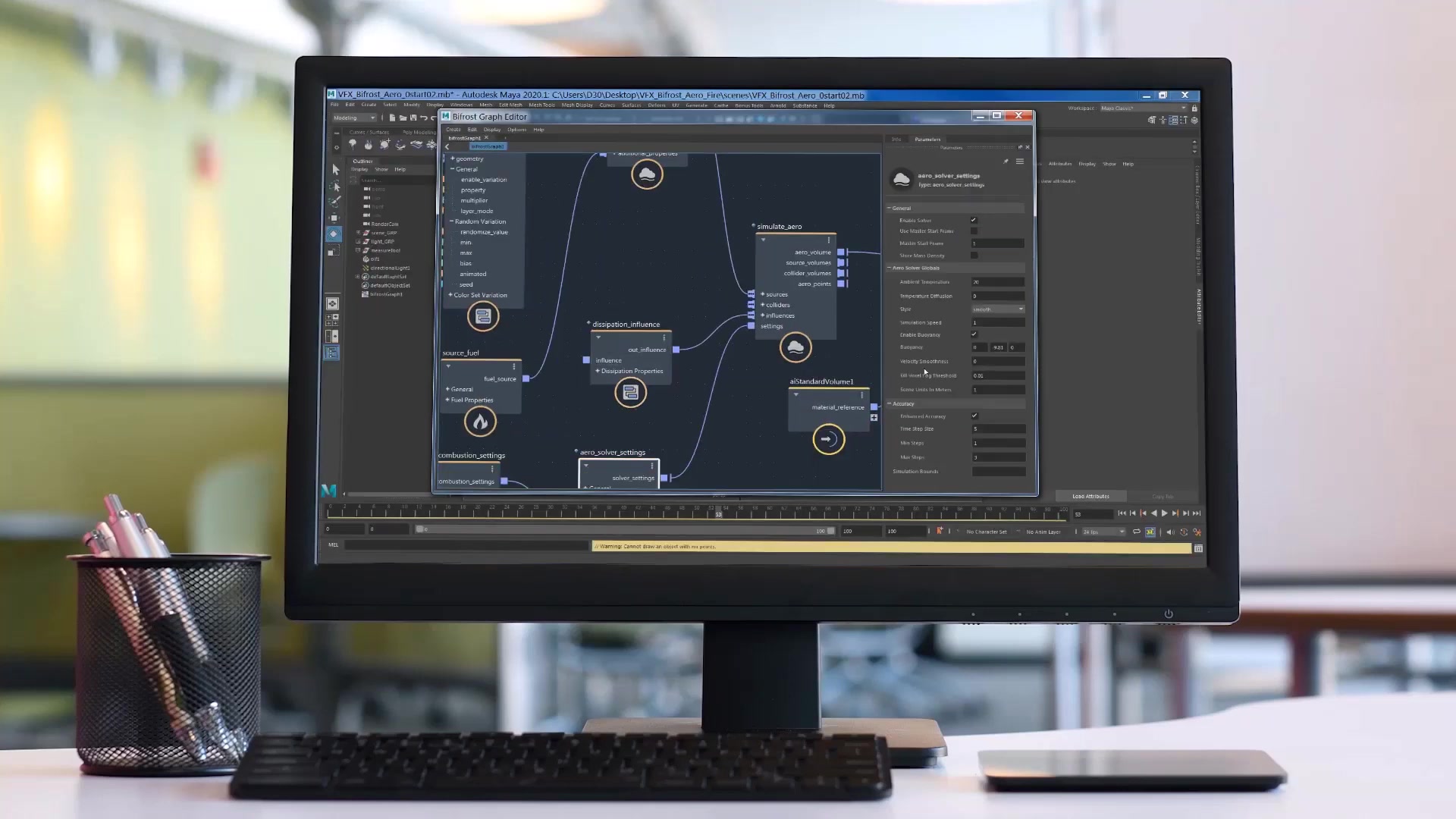1456x819 pixels.
Task: Click inside the MEL command line field
Action: [455, 545]
